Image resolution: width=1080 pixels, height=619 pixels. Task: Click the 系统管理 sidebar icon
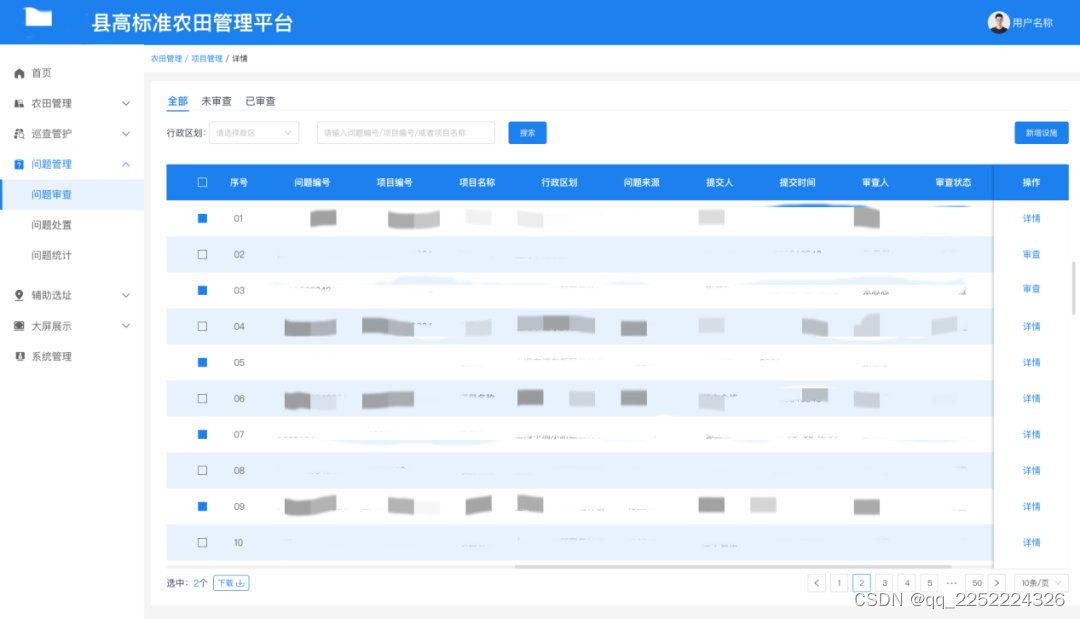19,356
